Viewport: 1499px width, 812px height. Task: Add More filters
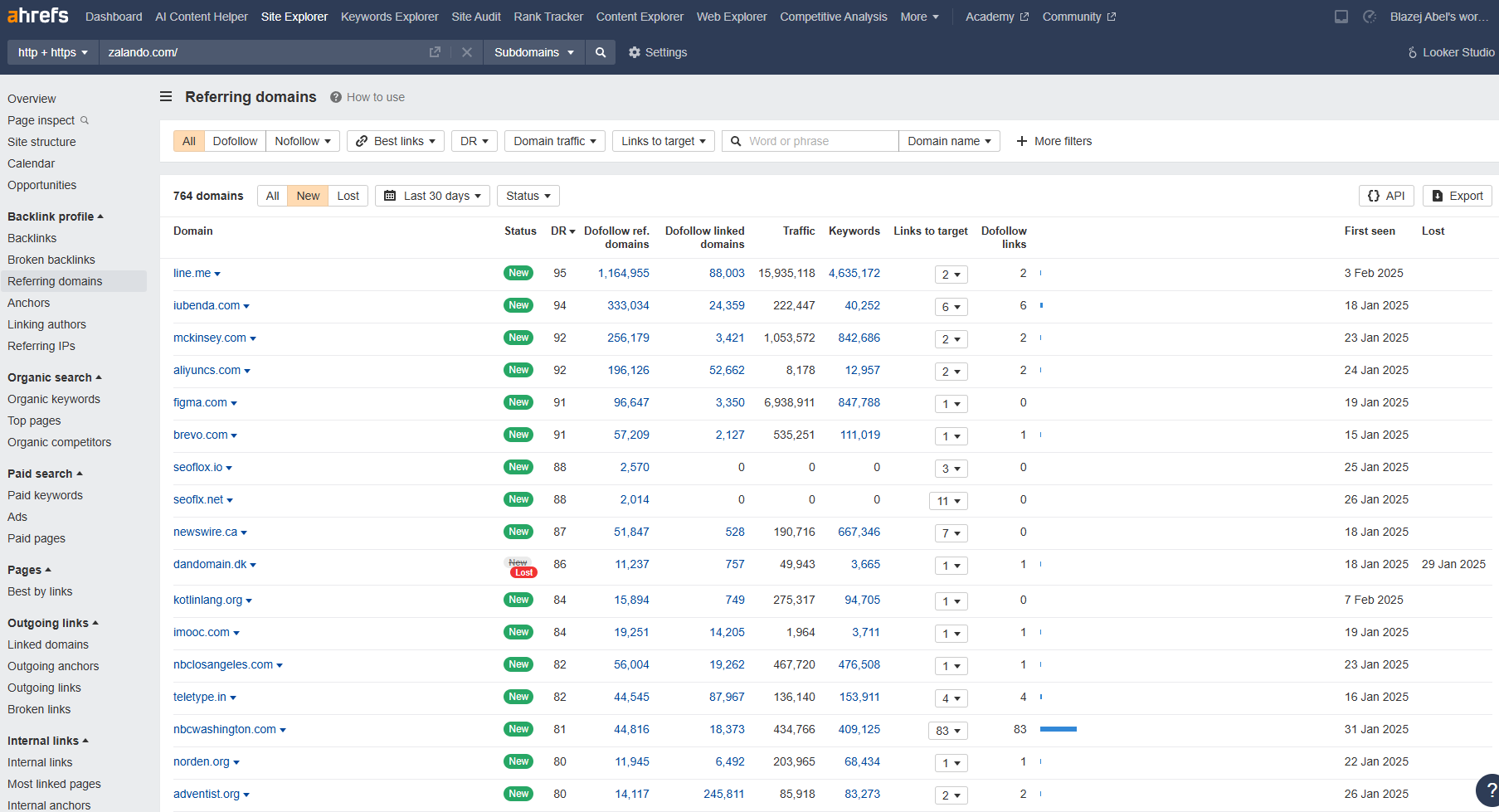[1054, 141]
